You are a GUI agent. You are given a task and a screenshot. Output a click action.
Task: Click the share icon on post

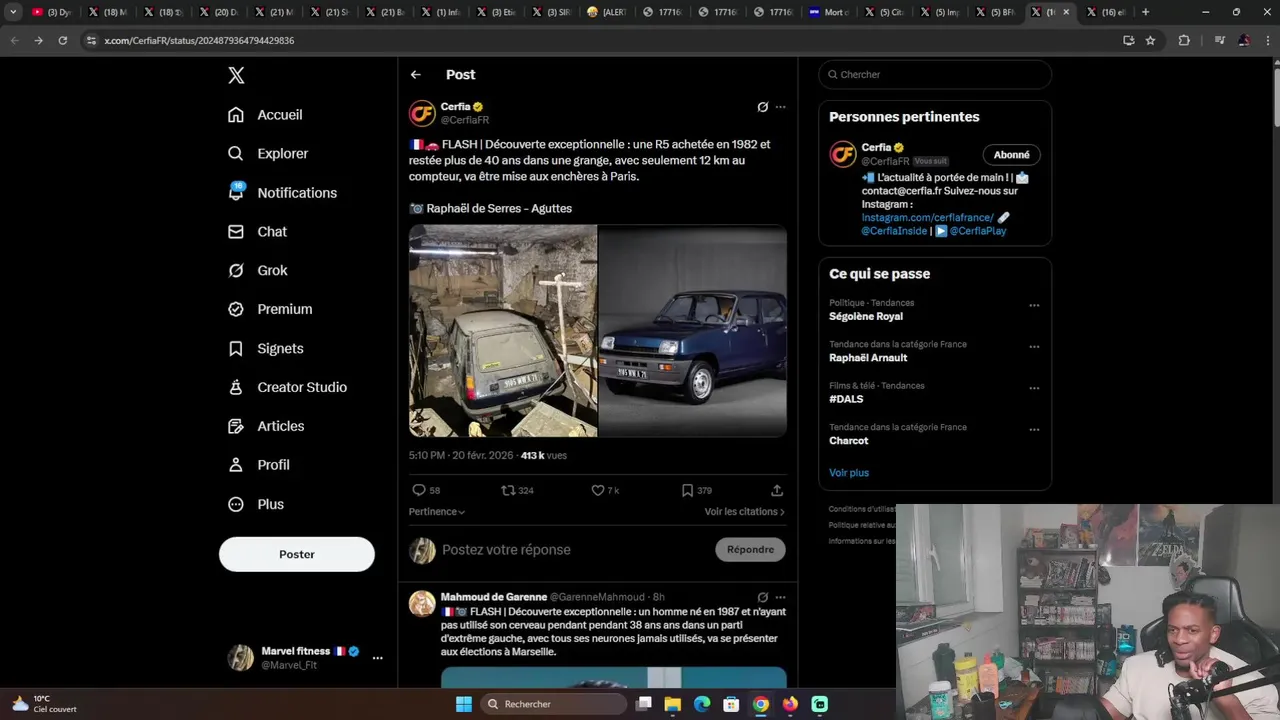(777, 490)
